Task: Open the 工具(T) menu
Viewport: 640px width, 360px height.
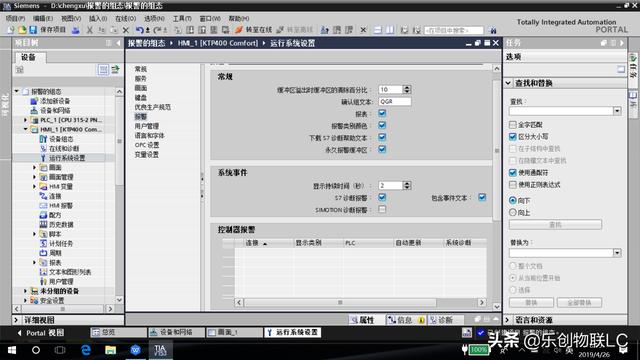Action: [x=182, y=18]
